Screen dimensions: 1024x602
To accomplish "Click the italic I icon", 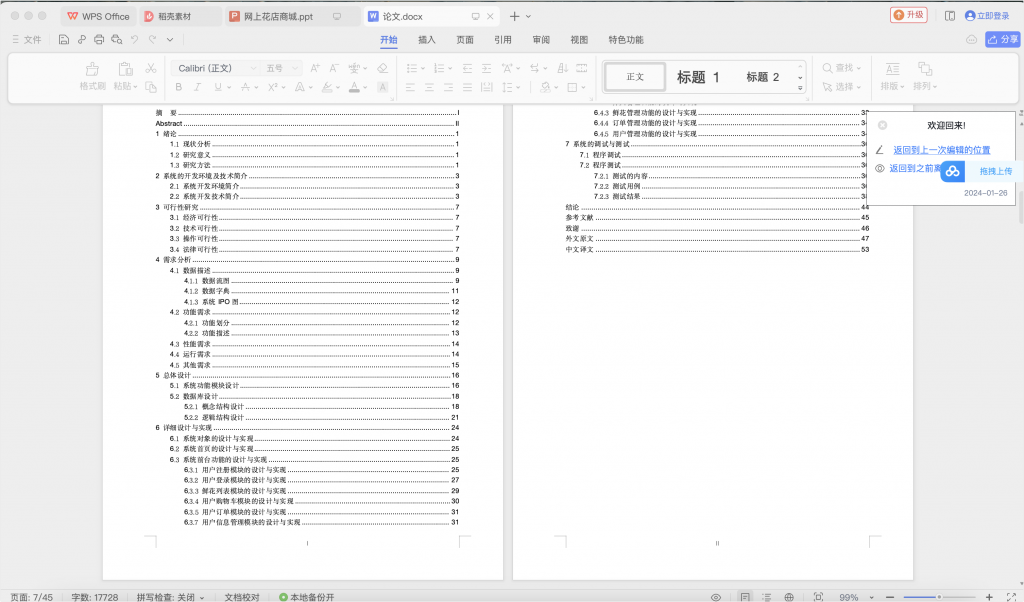I will coord(198,87).
